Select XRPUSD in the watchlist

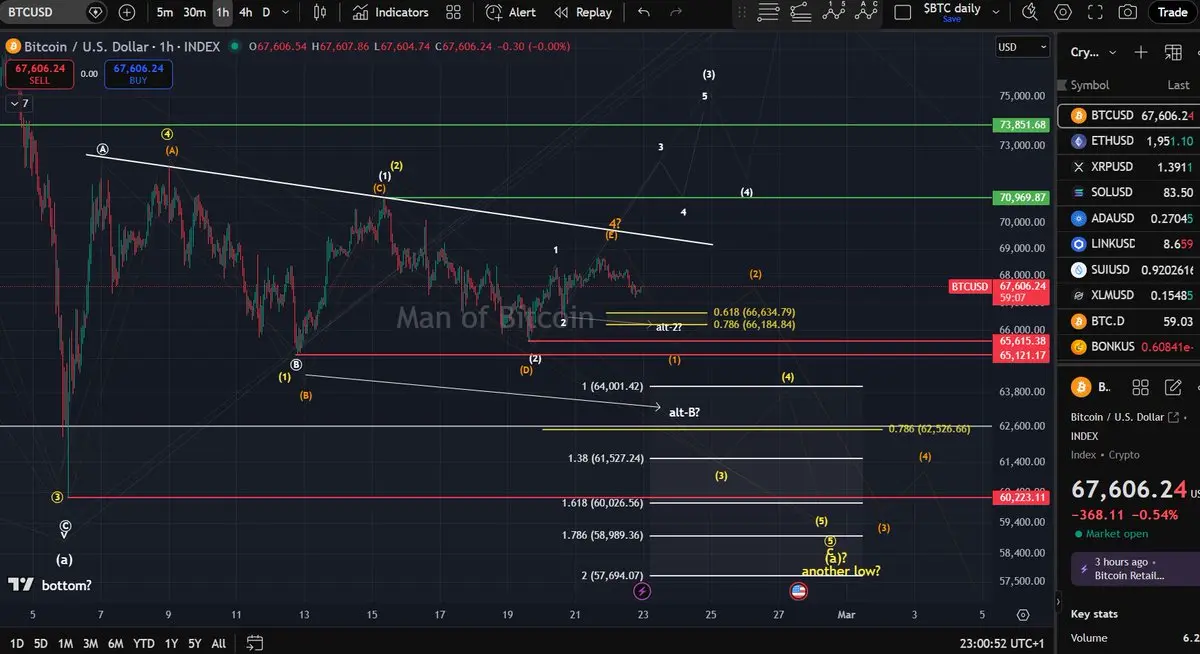click(1132, 167)
